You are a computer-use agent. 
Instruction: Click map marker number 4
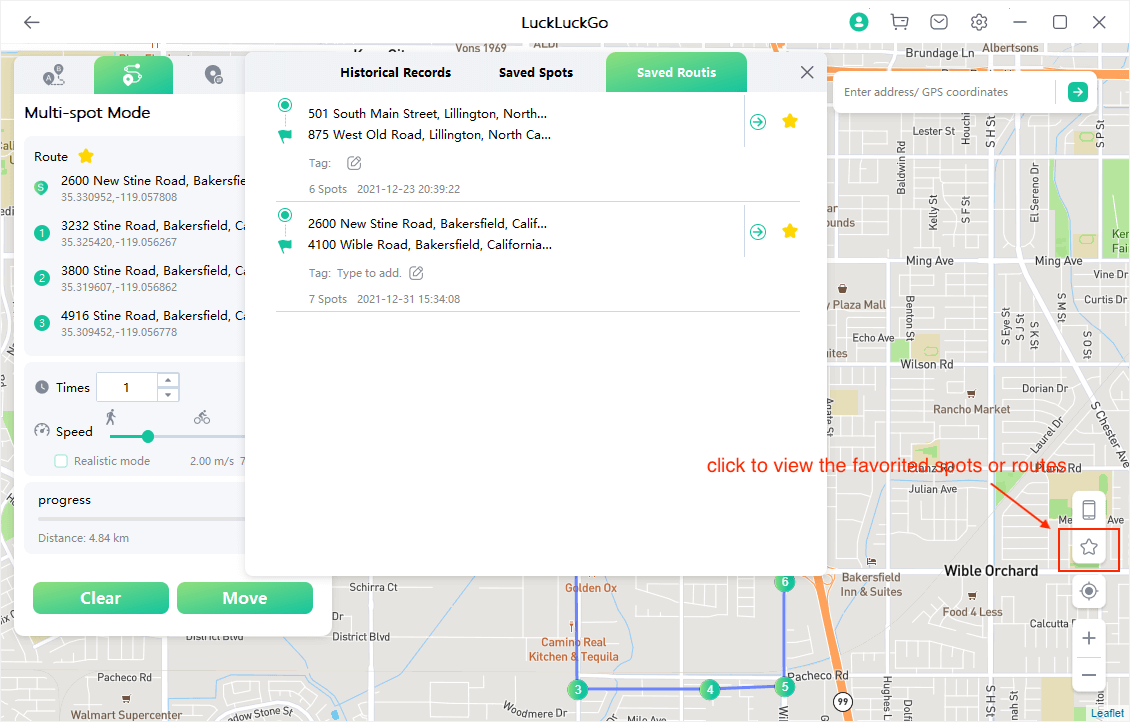(x=710, y=690)
